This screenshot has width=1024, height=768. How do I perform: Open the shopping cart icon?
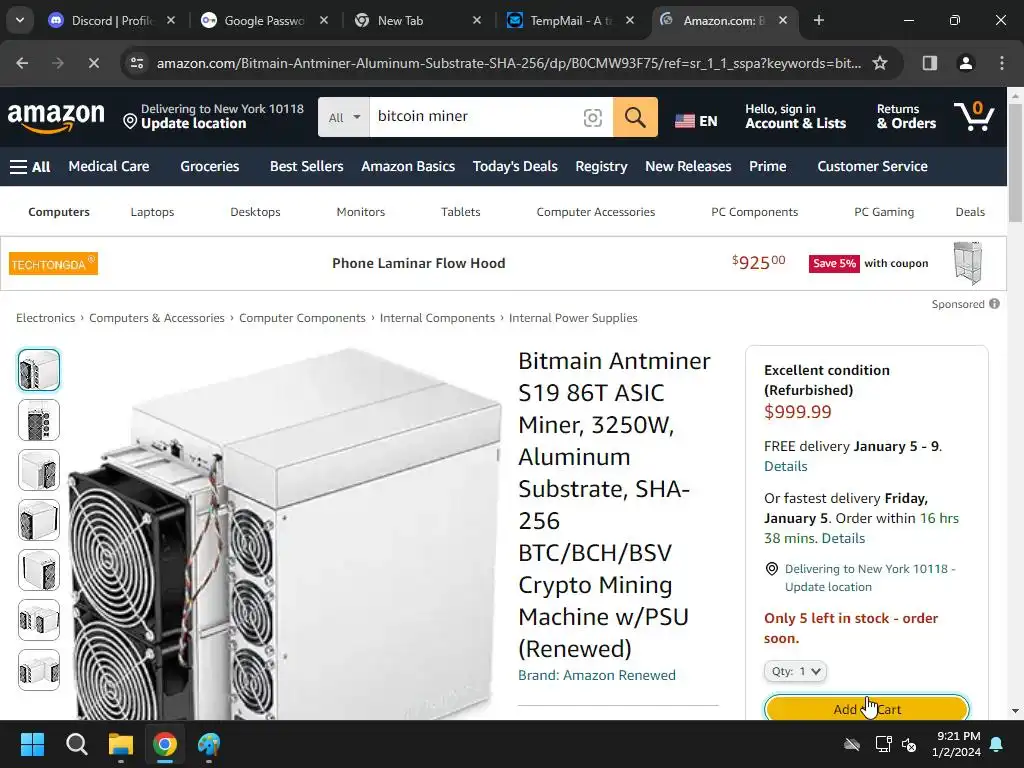point(974,116)
